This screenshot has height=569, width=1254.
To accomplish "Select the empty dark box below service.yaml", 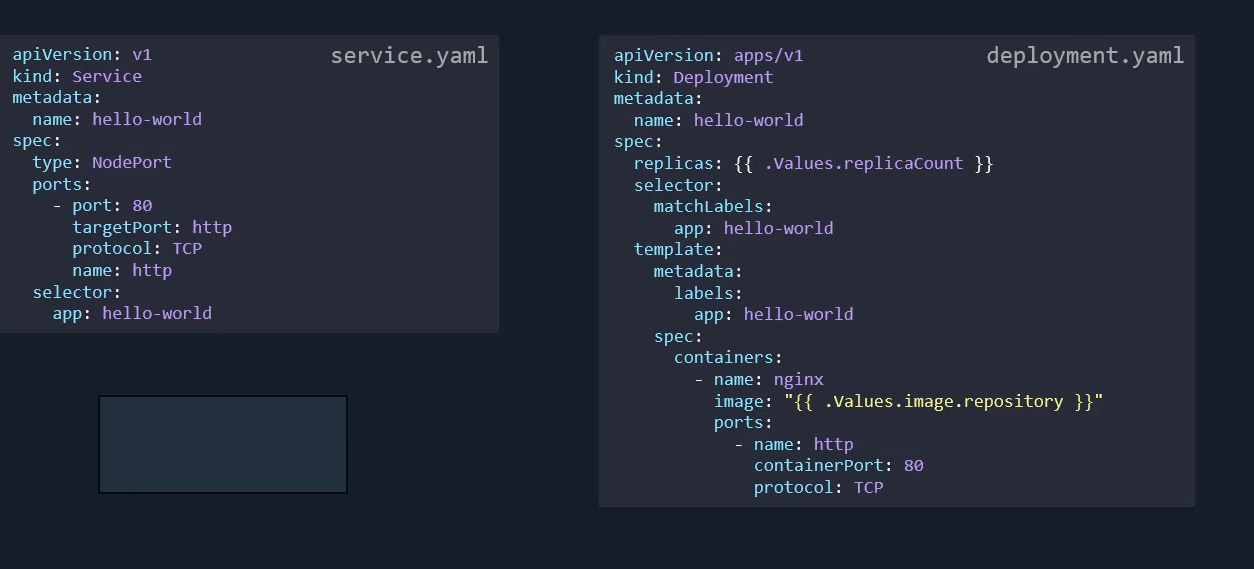I will (x=223, y=444).
